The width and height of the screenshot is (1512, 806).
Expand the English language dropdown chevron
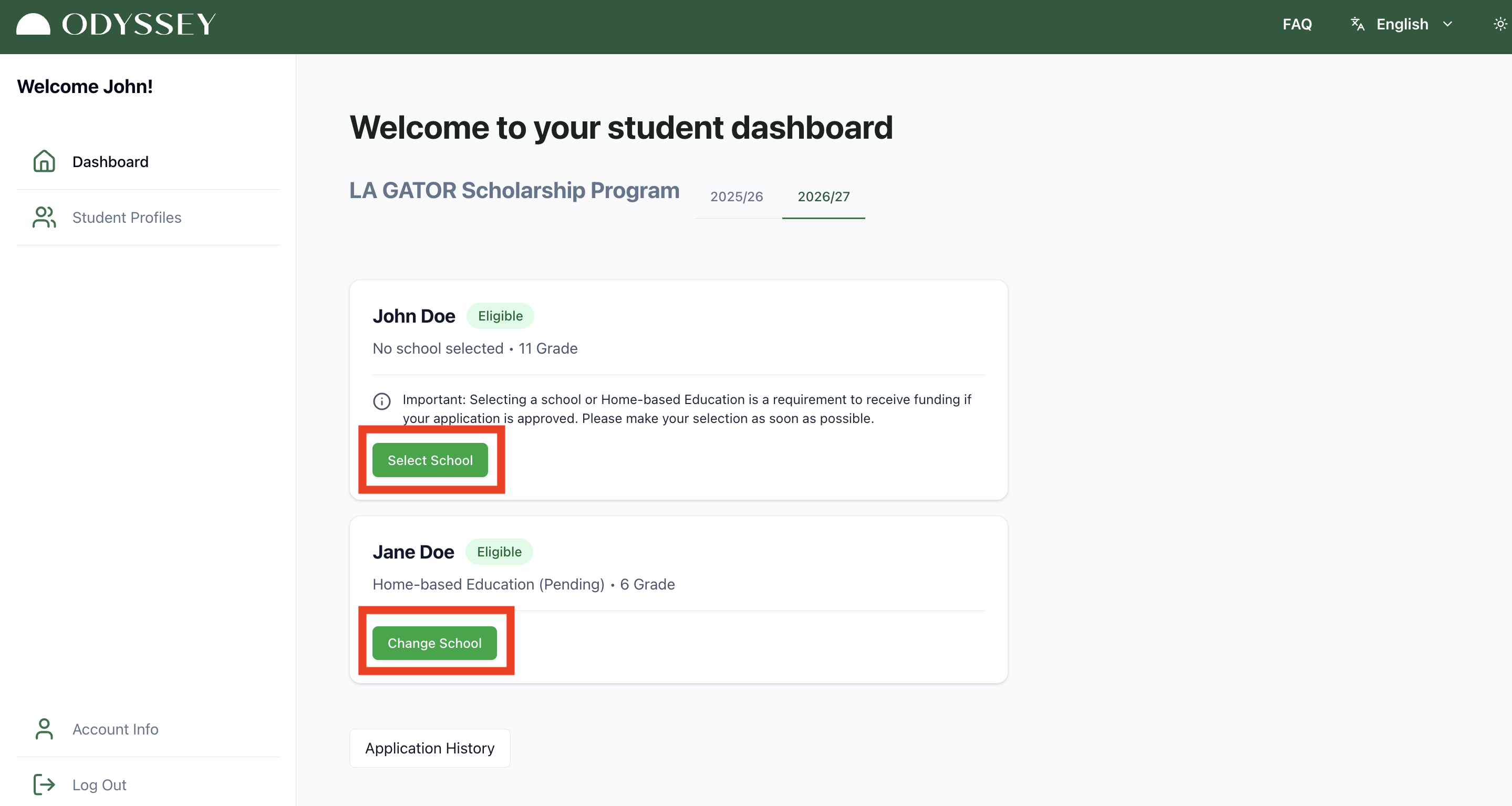(1447, 24)
